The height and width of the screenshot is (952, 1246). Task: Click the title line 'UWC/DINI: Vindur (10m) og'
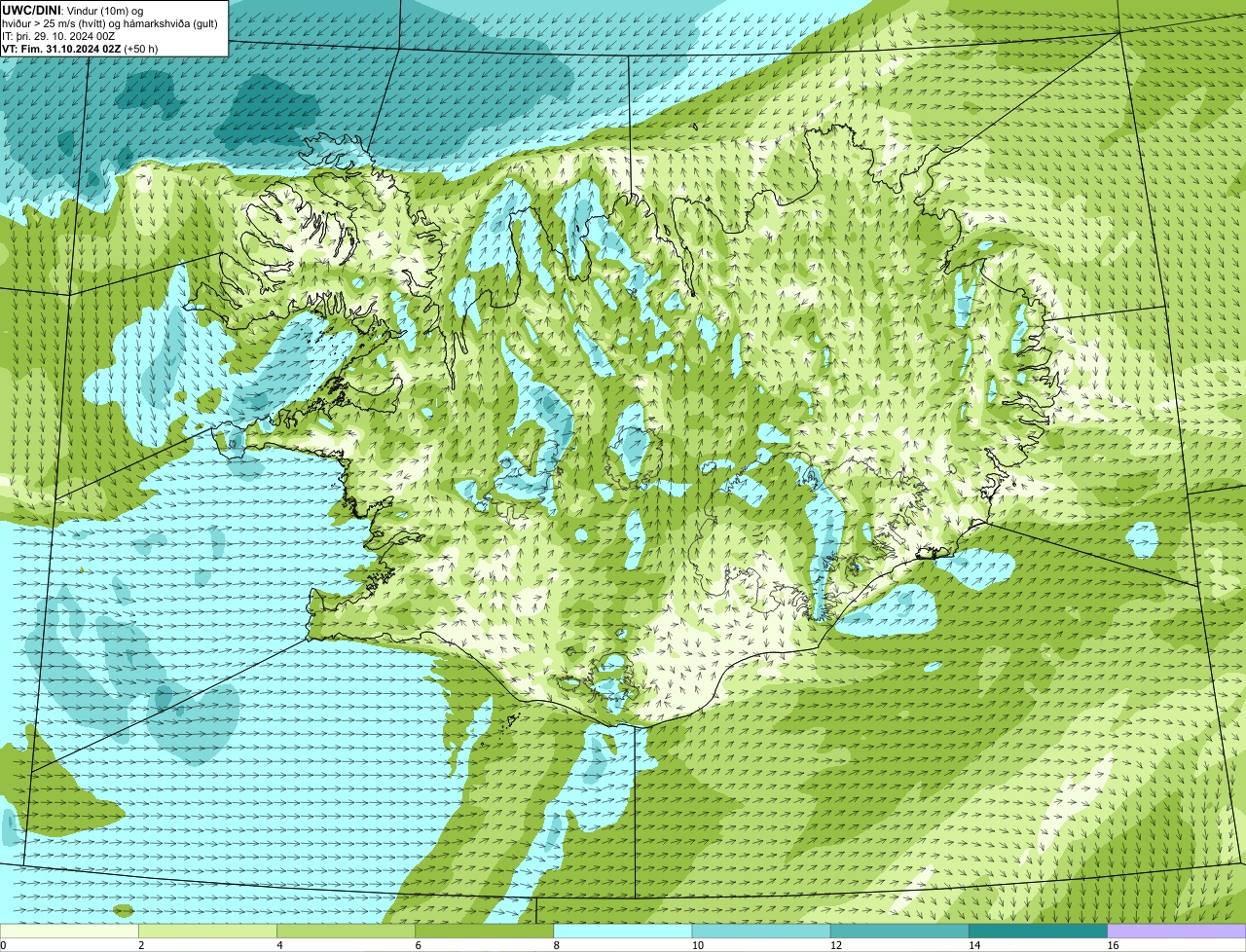pyautogui.click(x=73, y=10)
